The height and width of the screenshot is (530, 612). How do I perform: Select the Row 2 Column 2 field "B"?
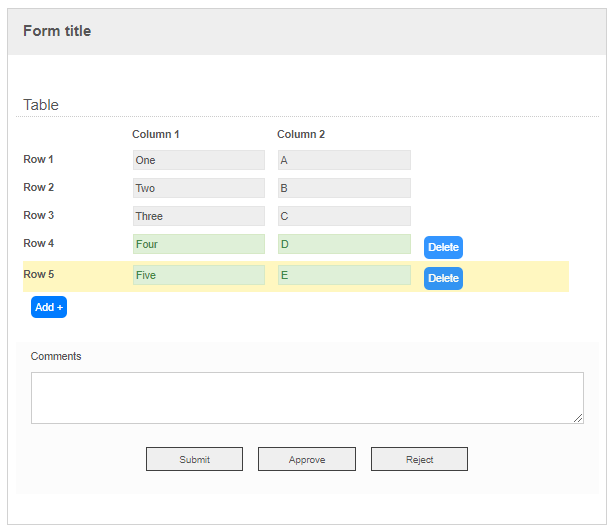click(343, 188)
